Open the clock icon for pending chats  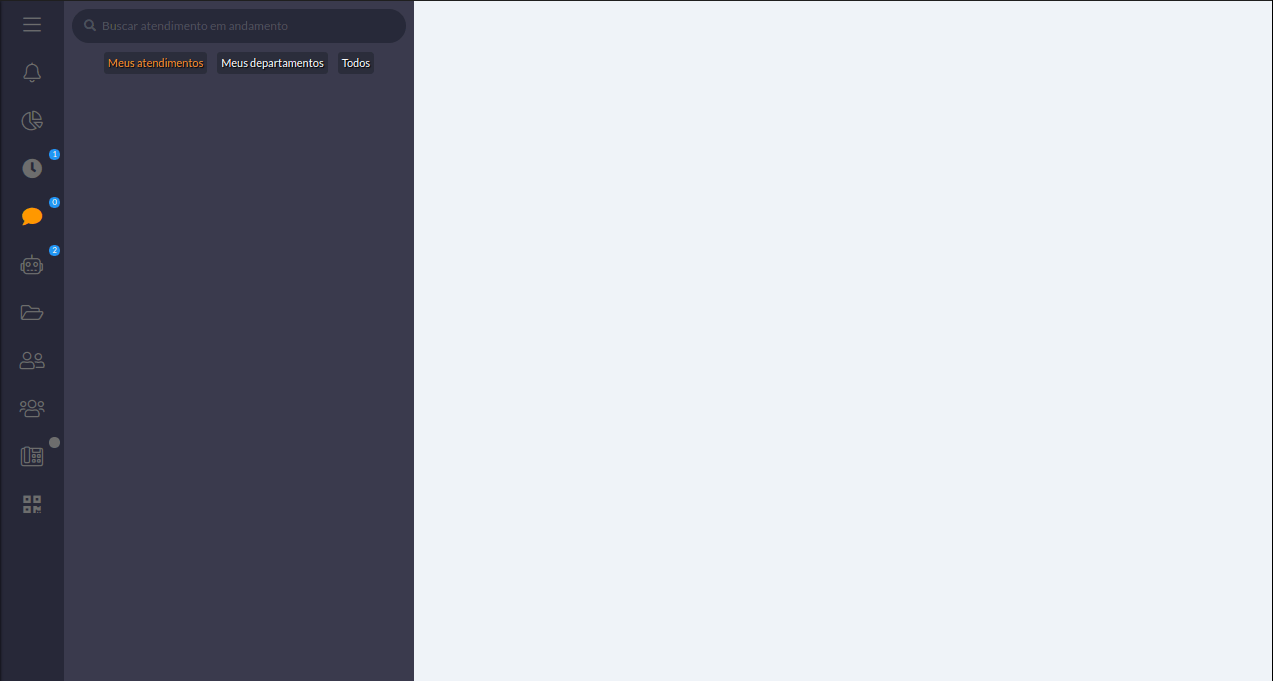coord(32,168)
